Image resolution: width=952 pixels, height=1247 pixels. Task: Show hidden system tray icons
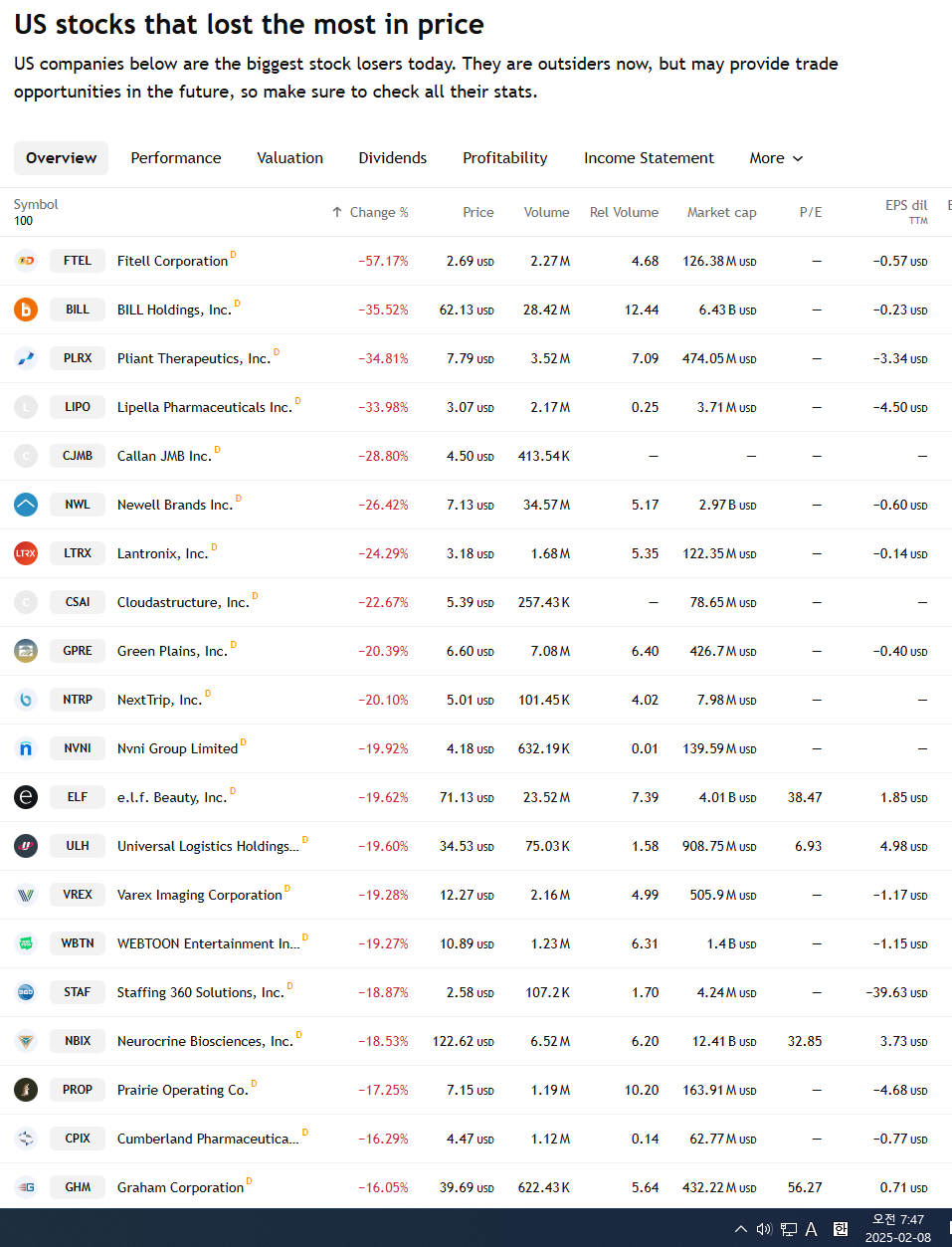(741, 1229)
